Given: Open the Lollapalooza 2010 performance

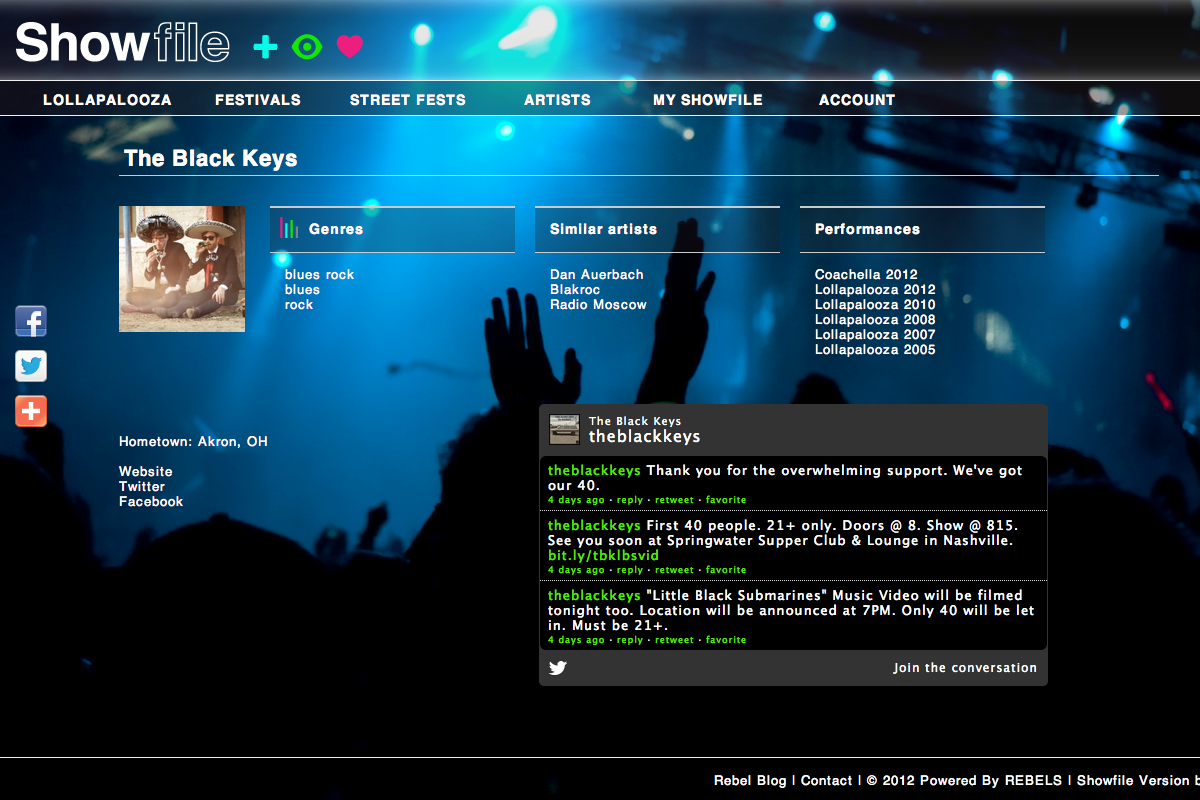Looking at the screenshot, I should click(x=875, y=305).
